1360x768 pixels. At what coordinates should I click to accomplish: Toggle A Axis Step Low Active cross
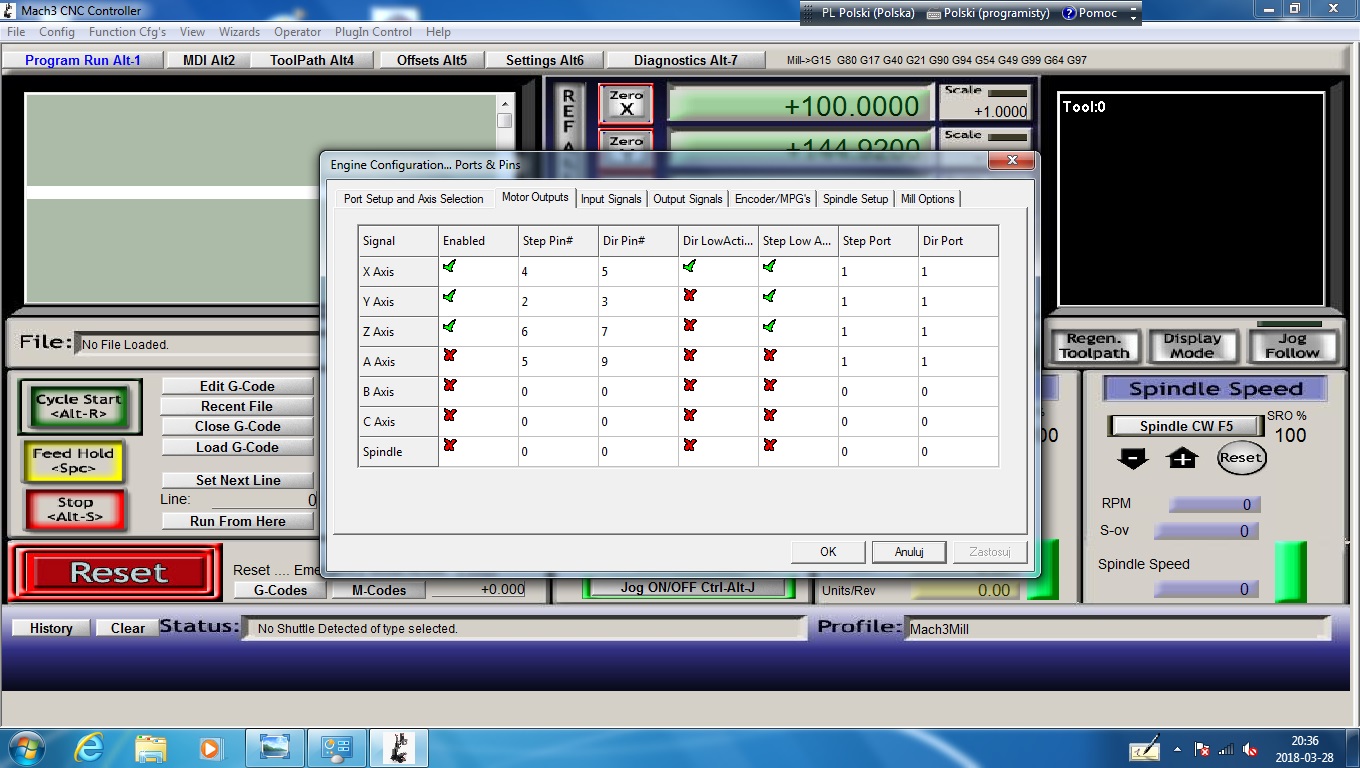pos(770,355)
